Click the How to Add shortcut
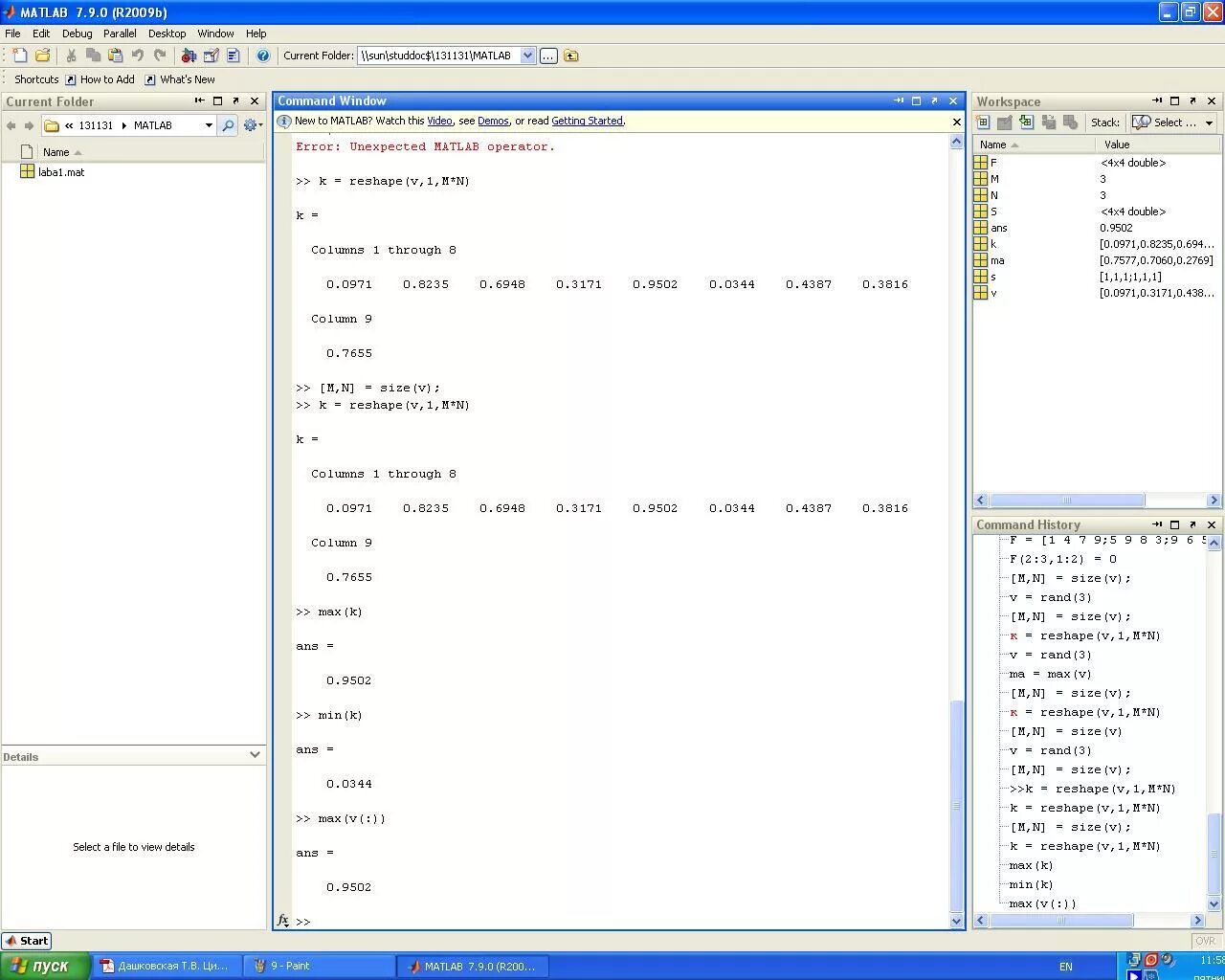This screenshot has width=1225, height=980. click(x=100, y=79)
